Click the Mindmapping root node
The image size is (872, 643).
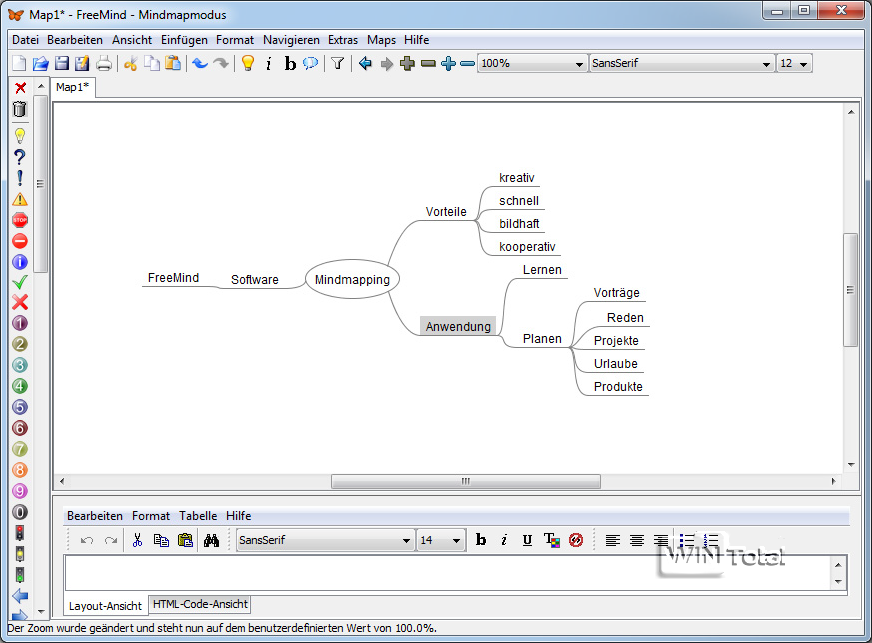[x=352, y=280]
